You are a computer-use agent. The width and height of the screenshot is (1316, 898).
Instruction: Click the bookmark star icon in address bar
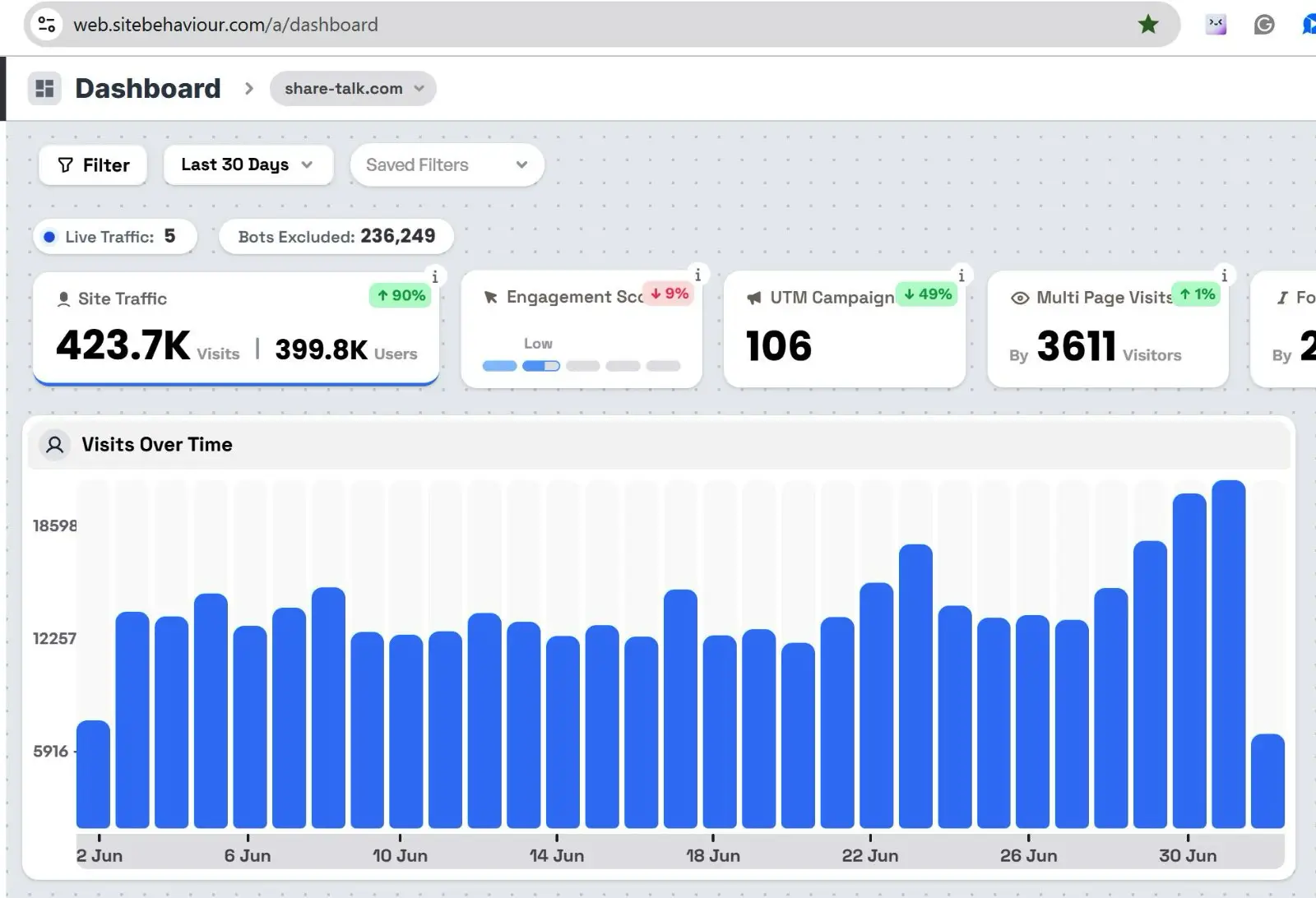click(x=1148, y=25)
